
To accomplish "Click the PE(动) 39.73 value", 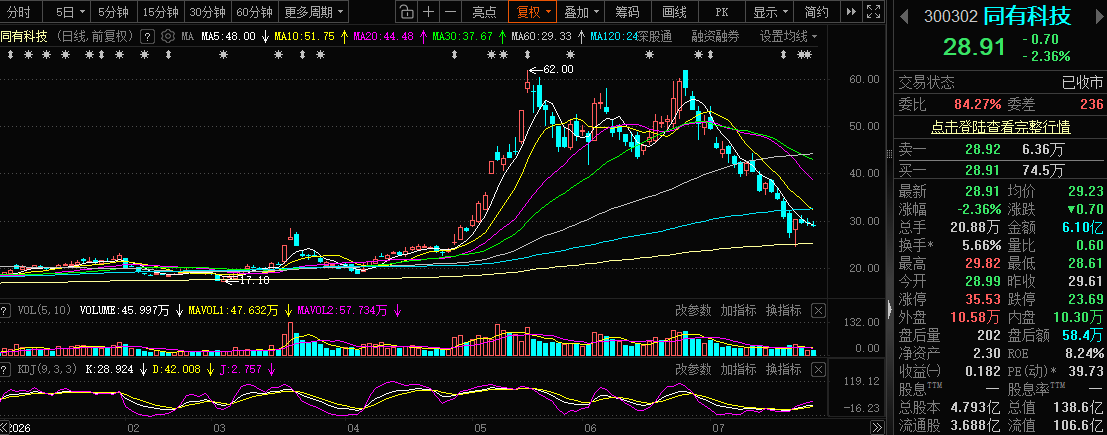I will click(x=1085, y=371).
